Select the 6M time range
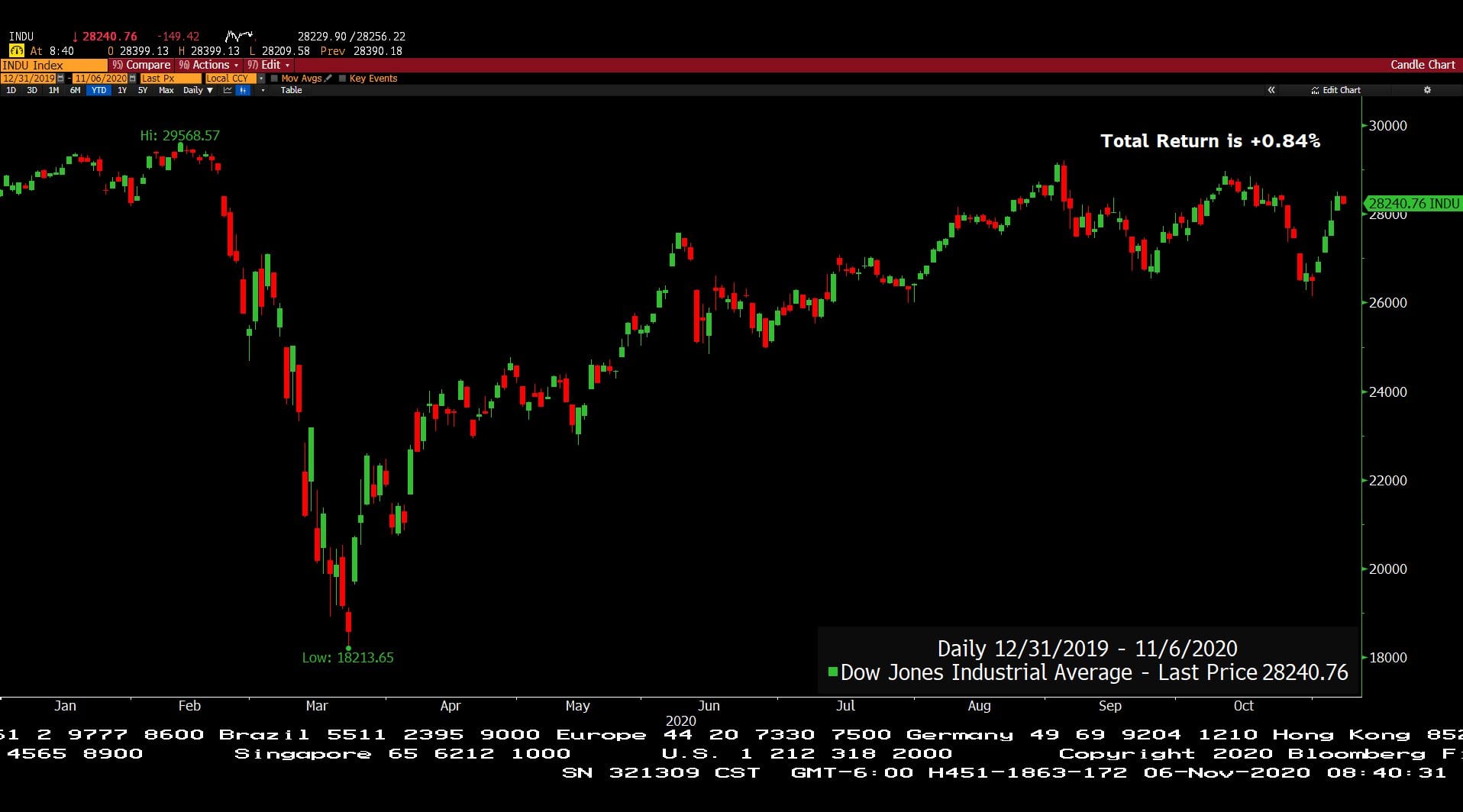The height and width of the screenshot is (812, 1463). (x=75, y=90)
